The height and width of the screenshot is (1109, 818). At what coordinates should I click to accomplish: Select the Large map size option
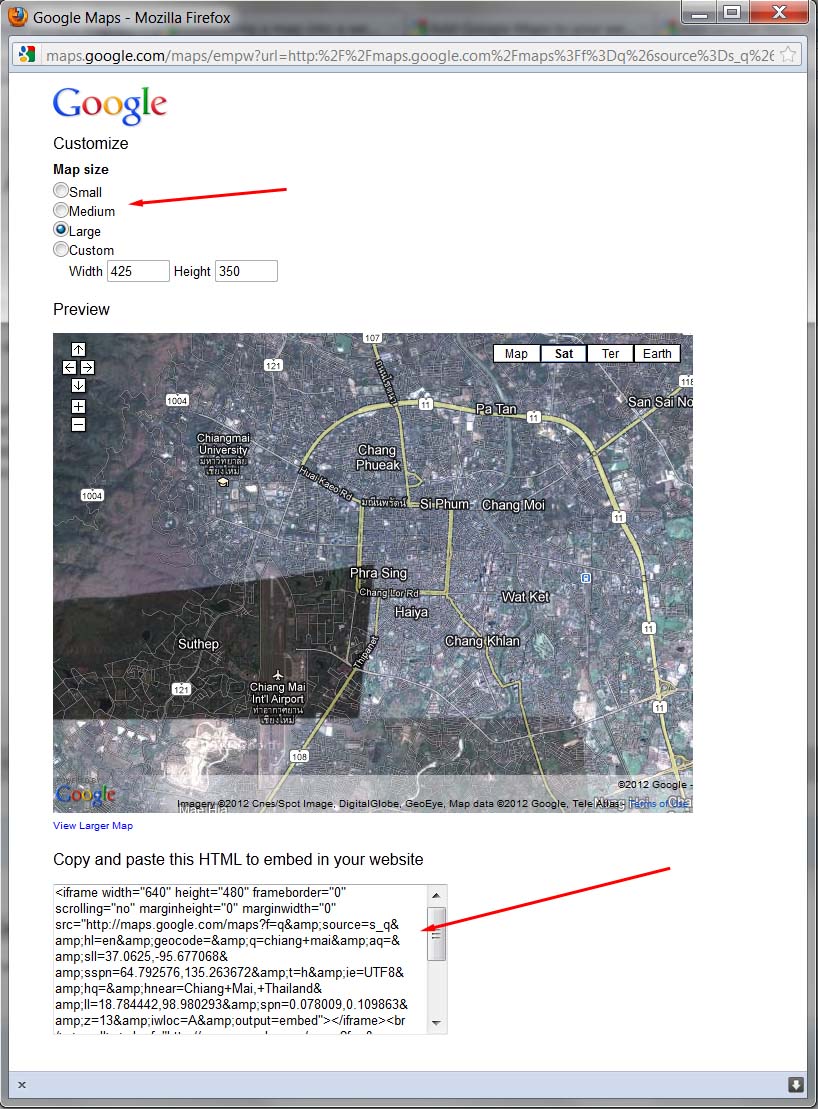(x=61, y=230)
